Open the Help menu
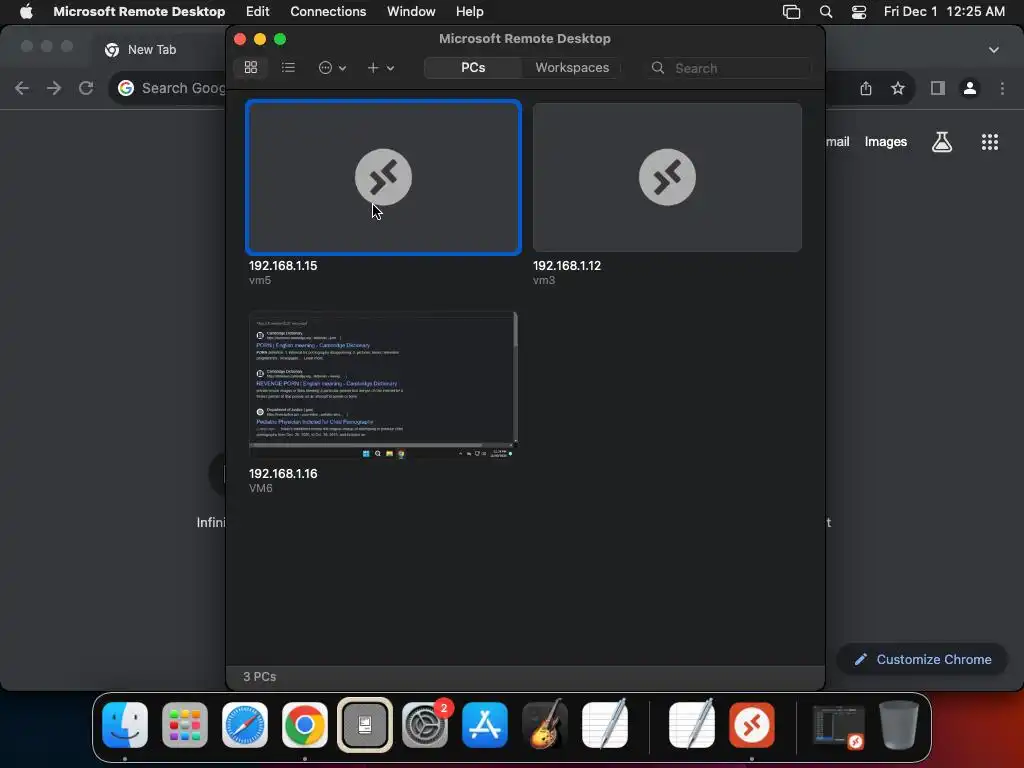Viewport: 1024px width, 768px height. [470, 11]
